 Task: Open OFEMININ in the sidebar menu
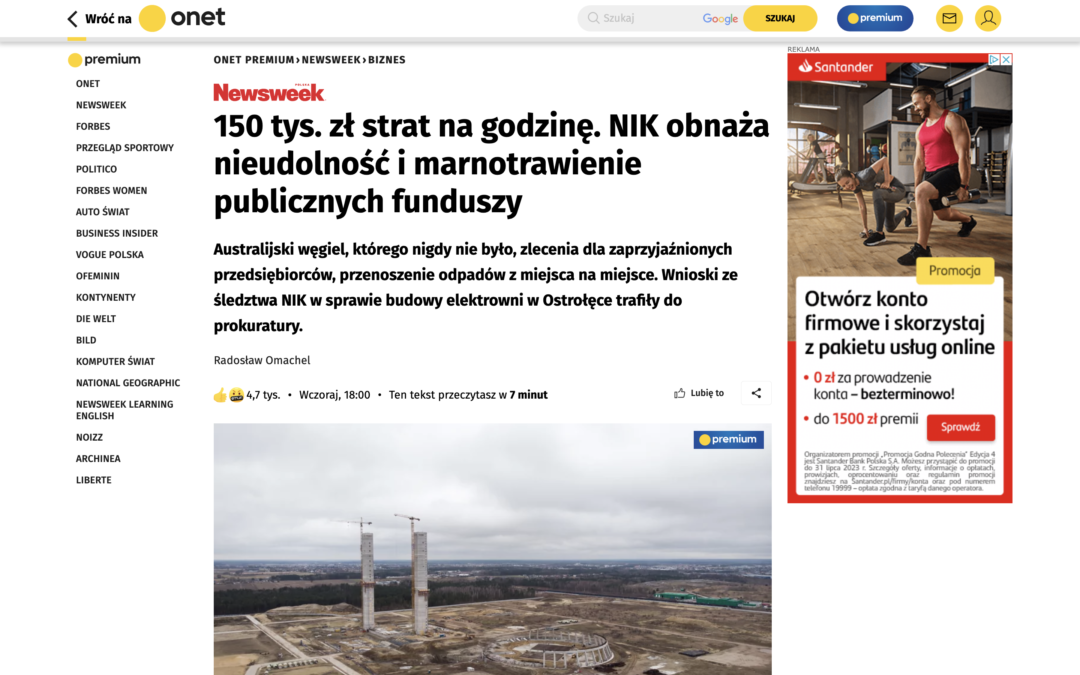point(98,276)
